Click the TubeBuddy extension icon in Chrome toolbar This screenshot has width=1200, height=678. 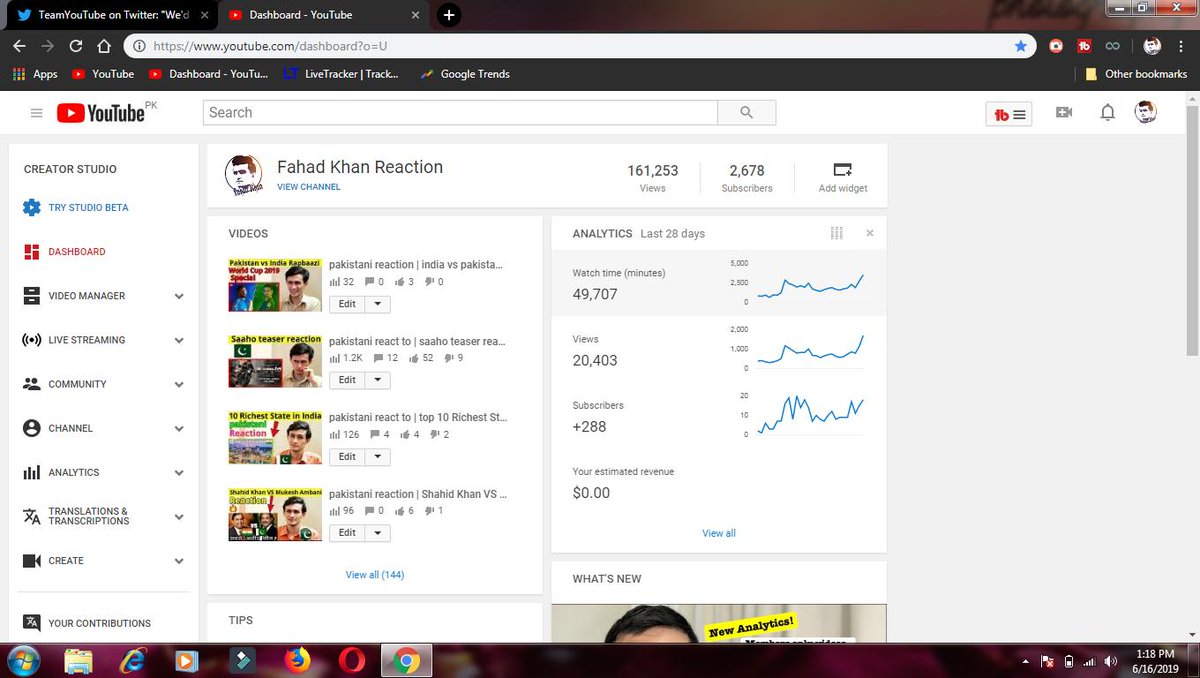(1084, 46)
